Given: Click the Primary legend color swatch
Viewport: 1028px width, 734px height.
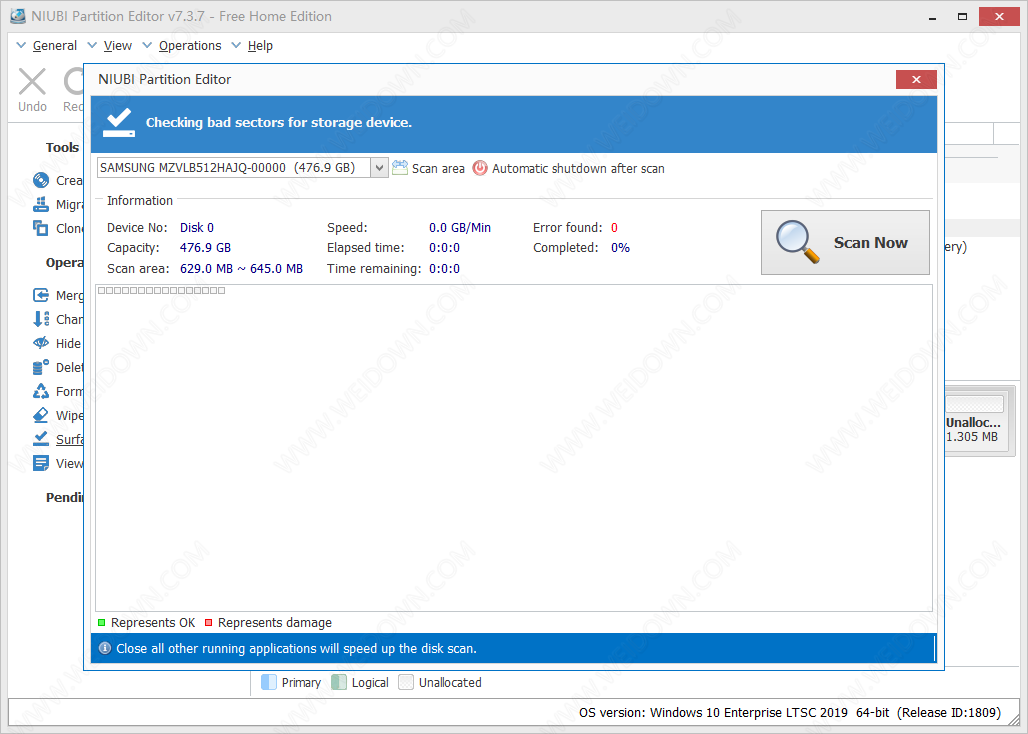Looking at the screenshot, I should click(x=268, y=683).
